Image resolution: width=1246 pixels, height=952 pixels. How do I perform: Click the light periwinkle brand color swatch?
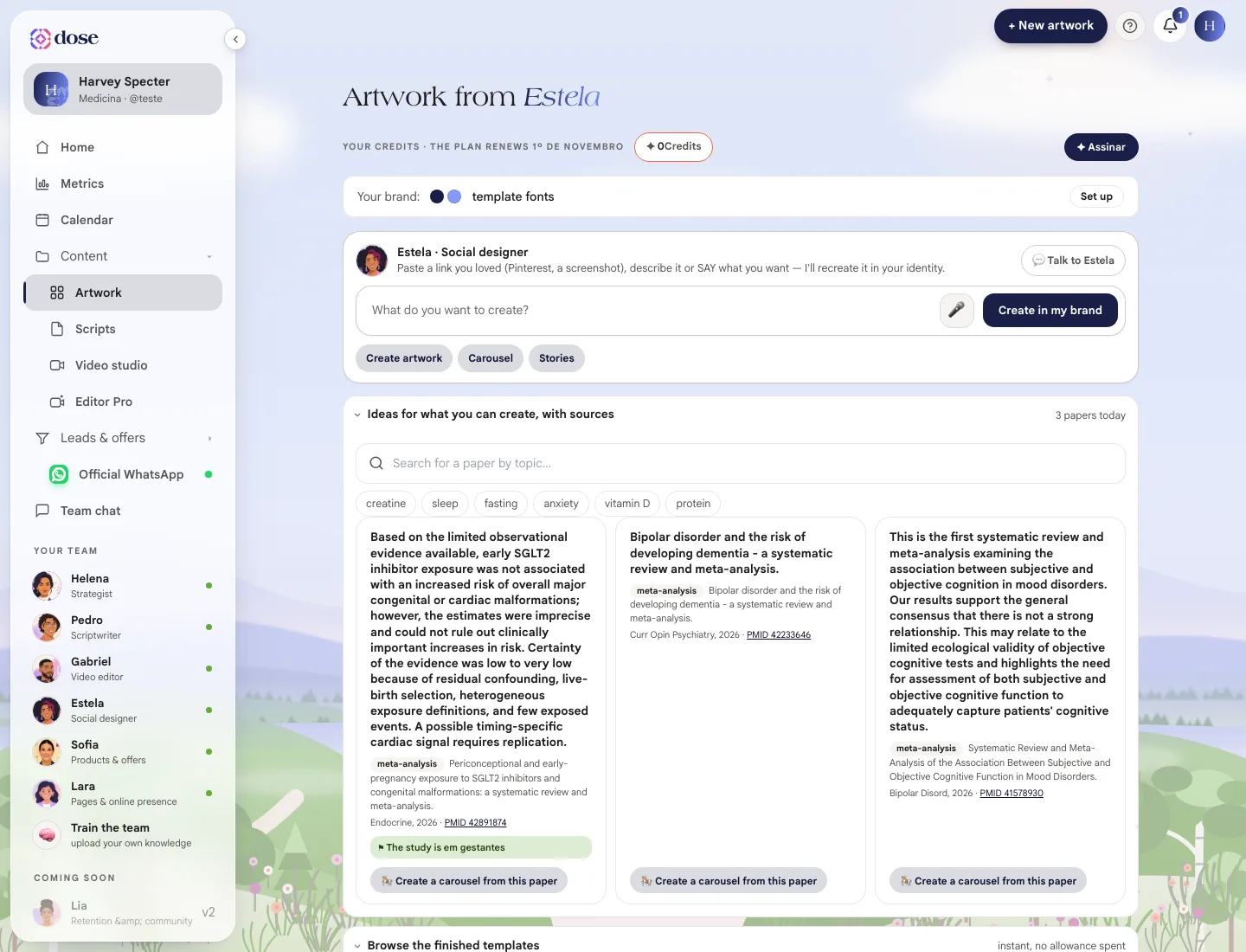454,196
